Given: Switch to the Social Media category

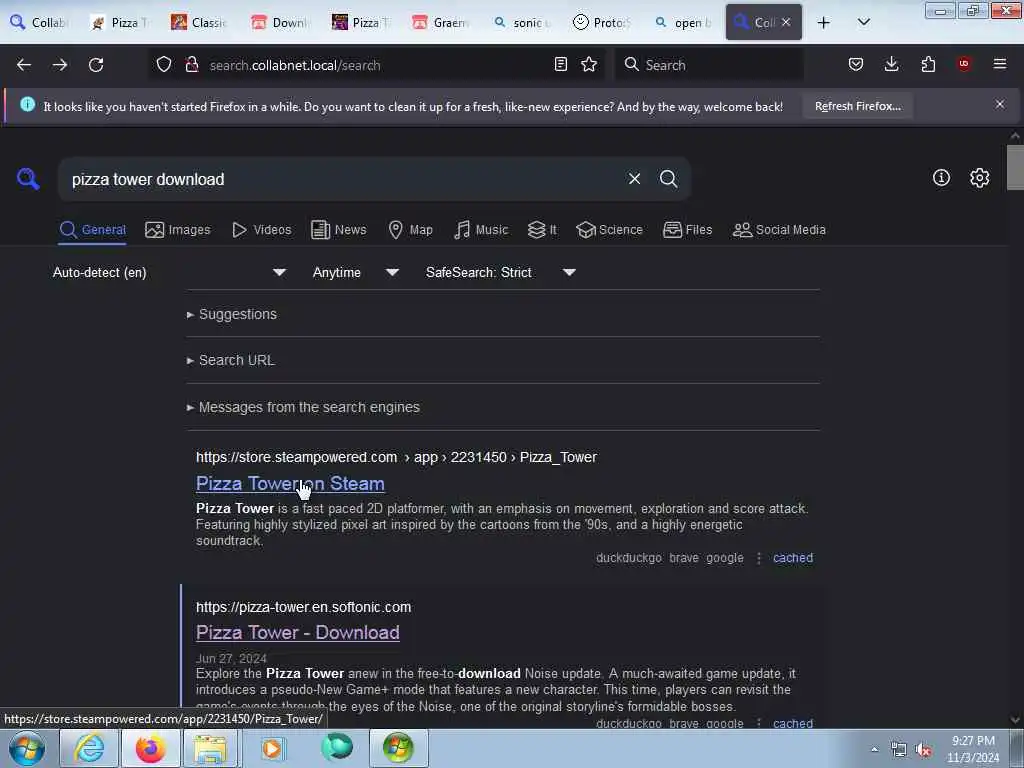Looking at the screenshot, I should pos(779,230).
